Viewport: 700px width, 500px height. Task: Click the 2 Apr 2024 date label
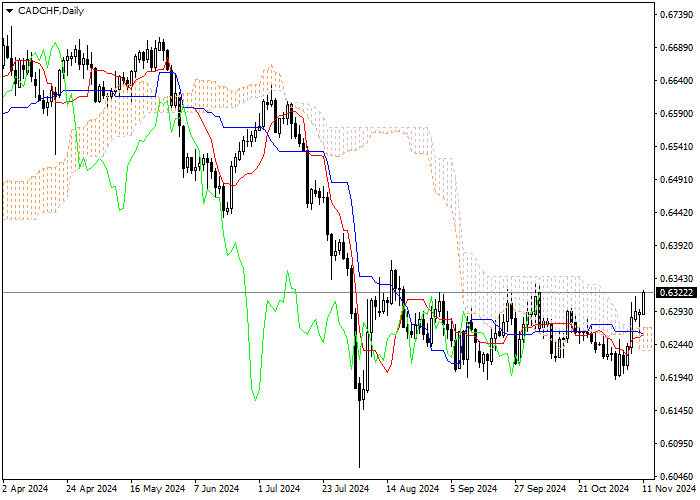pyautogui.click(x=25, y=489)
